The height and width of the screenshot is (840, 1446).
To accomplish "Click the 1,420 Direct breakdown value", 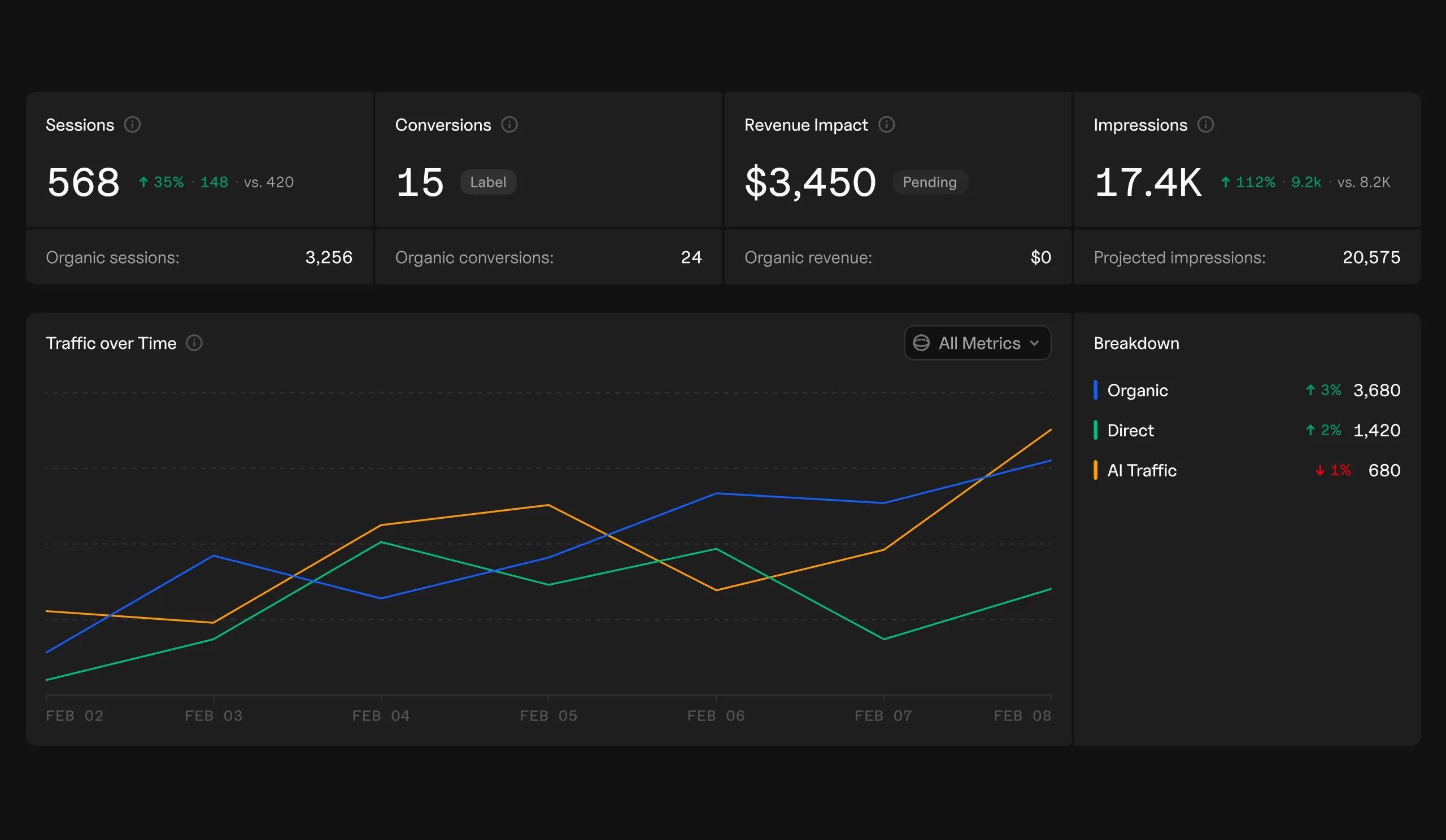I will pyautogui.click(x=1377, y=430).
